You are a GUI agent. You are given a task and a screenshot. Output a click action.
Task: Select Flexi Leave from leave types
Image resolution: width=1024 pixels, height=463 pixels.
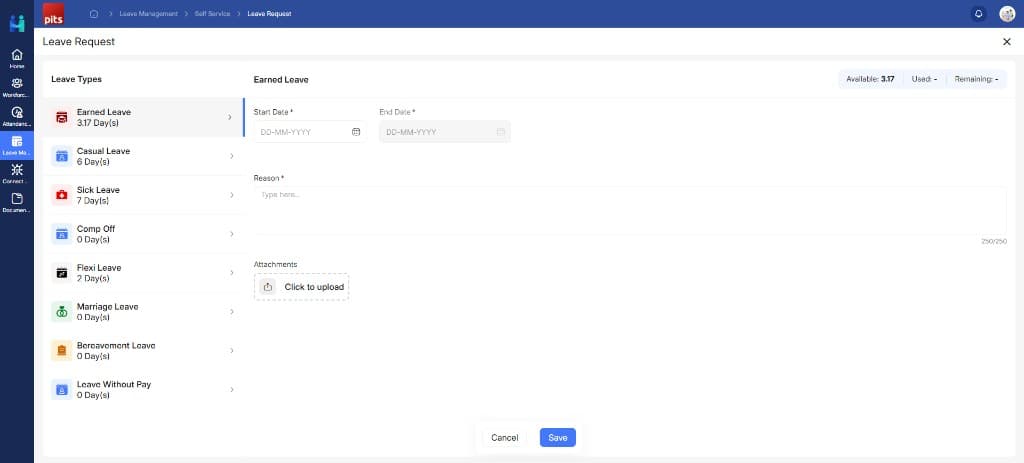143,272
